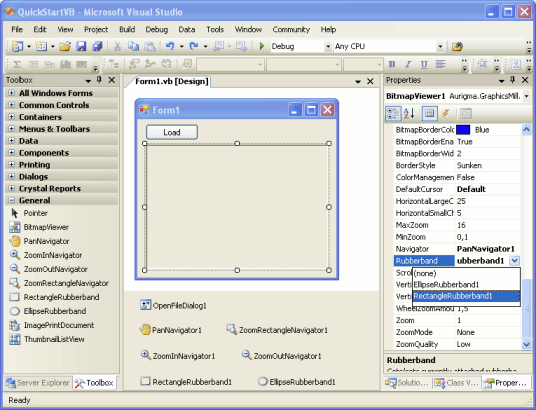
Task: Expand the Crystal Reports group
Action: click(x=11, y=188)
